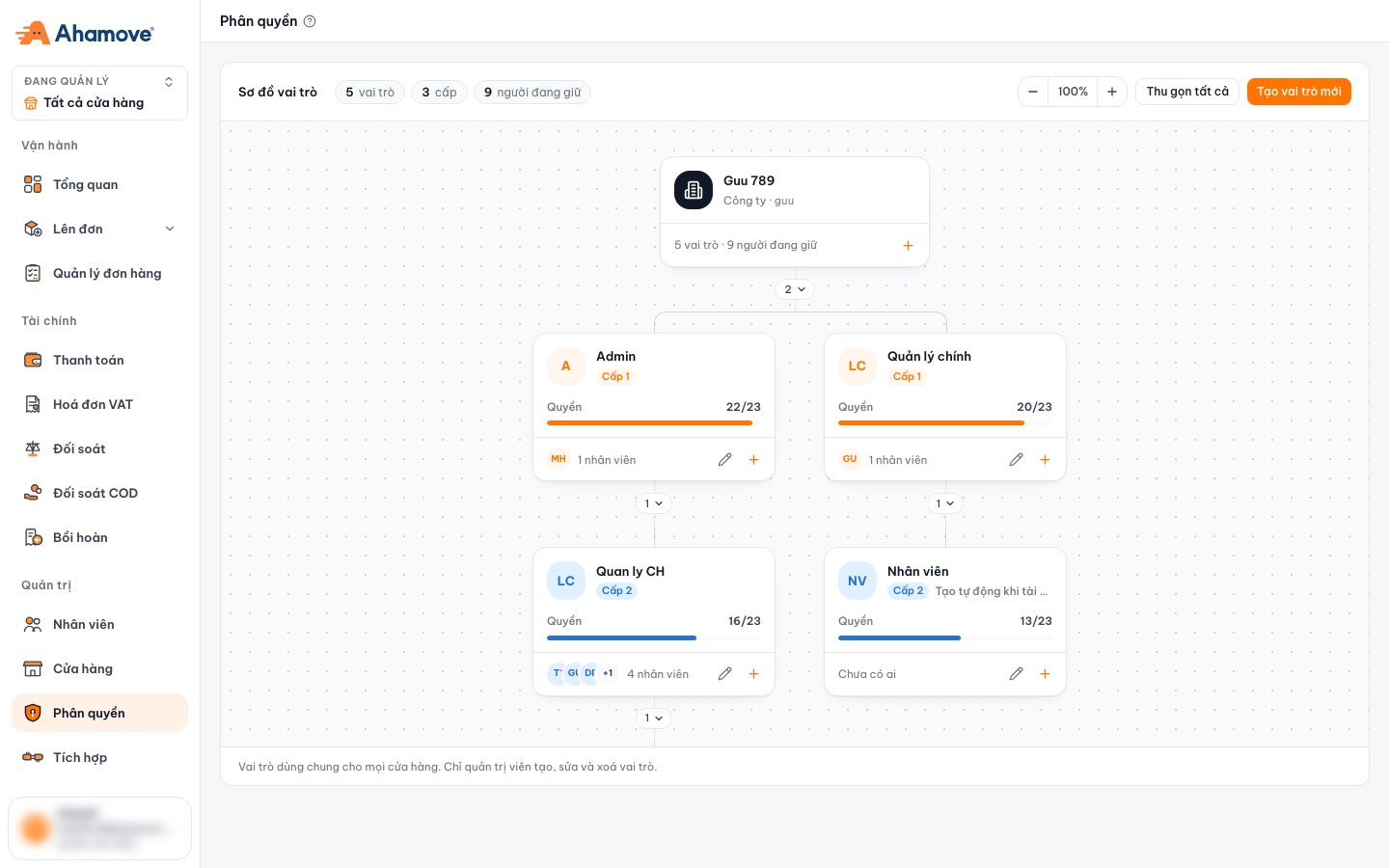1389x868 pixels.
Task: Click Tạo vai trò mới button
Action: pyautogui.click(x=1299, y=92)
